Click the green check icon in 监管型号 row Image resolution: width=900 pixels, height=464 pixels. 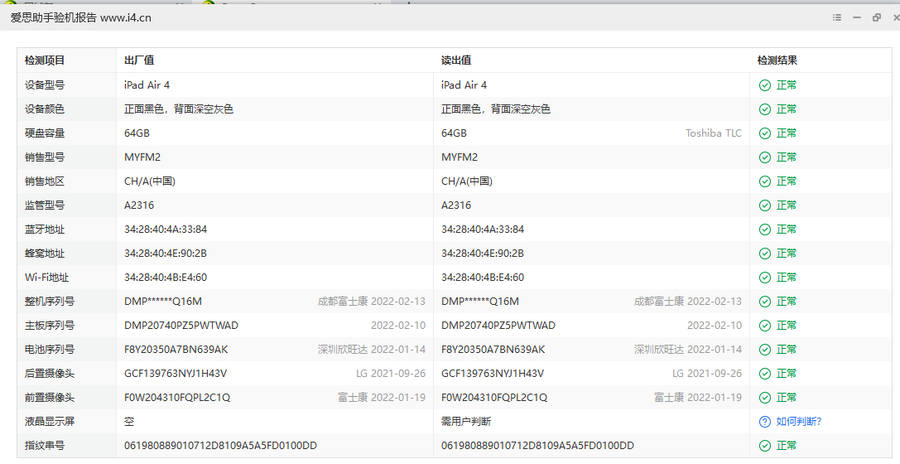click(x=765, y=206)
